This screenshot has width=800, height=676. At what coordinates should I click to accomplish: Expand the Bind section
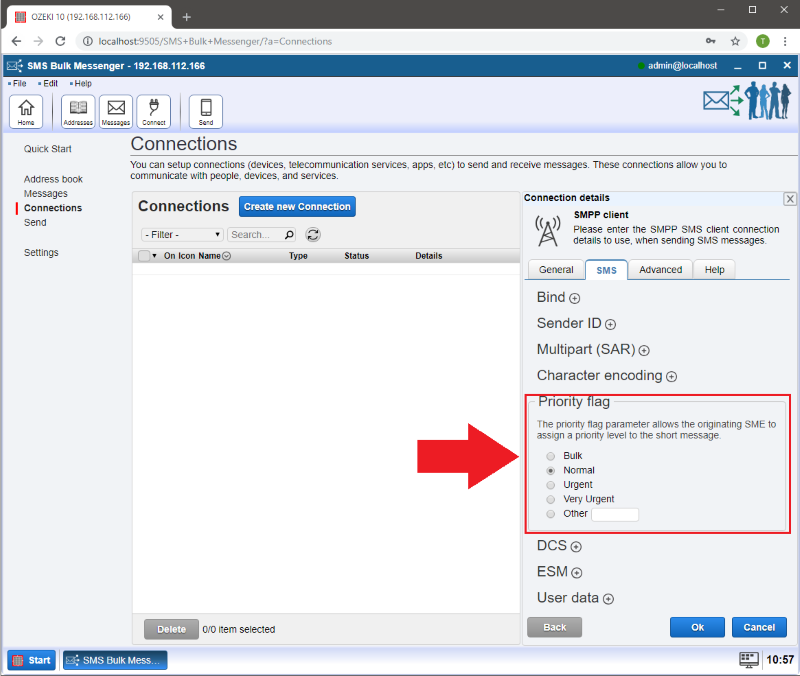click(x=575, y=298)
